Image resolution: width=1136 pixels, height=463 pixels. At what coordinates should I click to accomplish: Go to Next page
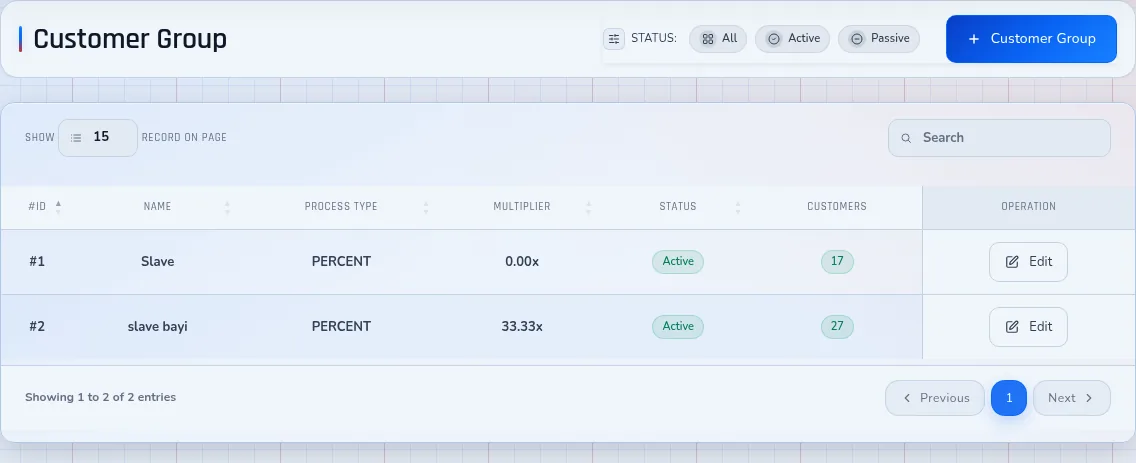point(1072,398)
